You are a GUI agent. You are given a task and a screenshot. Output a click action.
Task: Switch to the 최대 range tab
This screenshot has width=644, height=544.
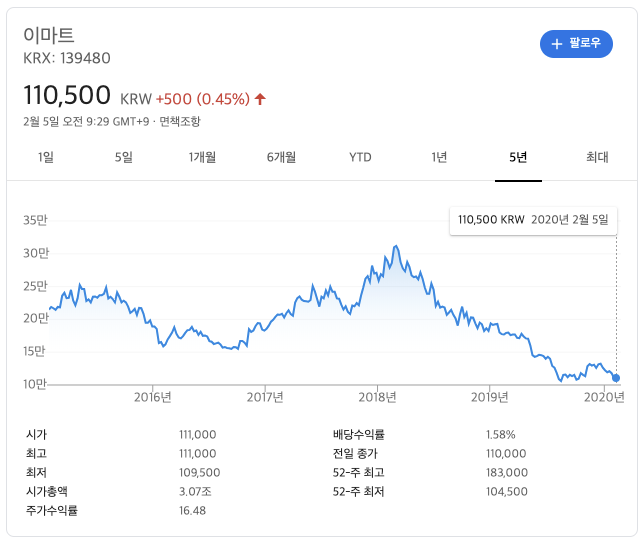click(597, 157)
